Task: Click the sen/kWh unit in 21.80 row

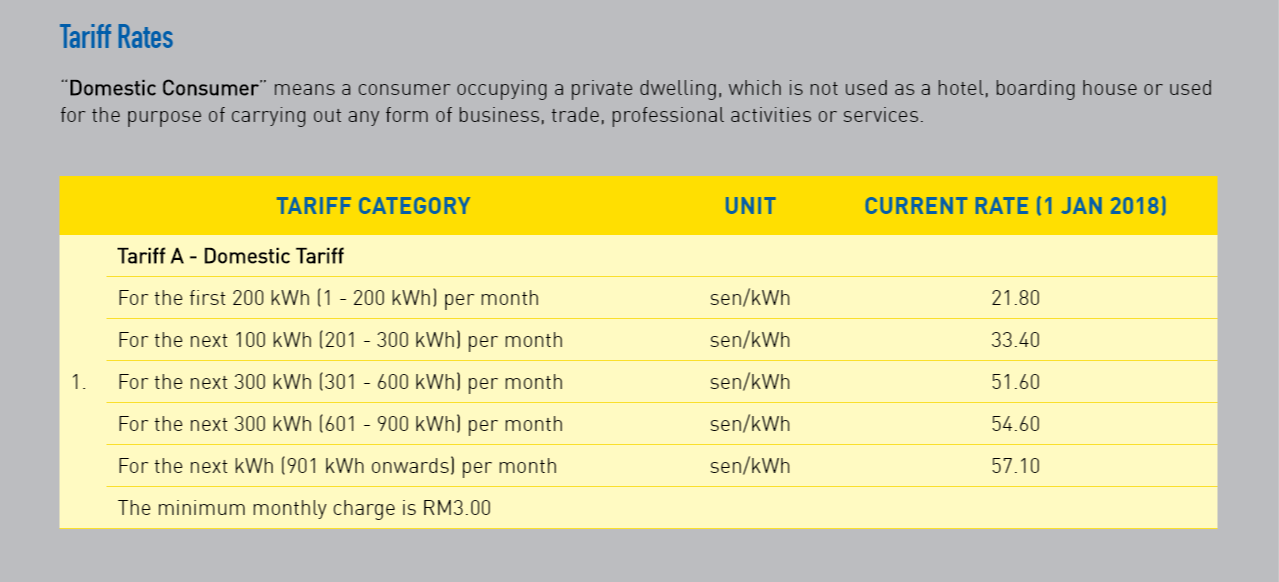Action: coord(750,298)
